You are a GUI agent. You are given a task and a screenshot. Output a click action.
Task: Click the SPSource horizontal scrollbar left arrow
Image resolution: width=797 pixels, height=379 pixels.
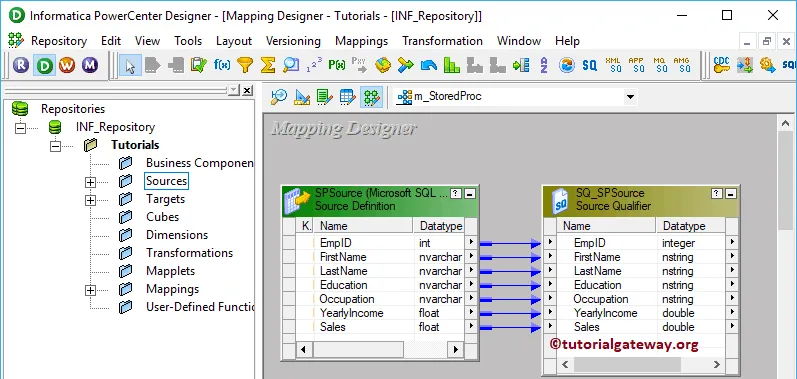coord(304,350)
